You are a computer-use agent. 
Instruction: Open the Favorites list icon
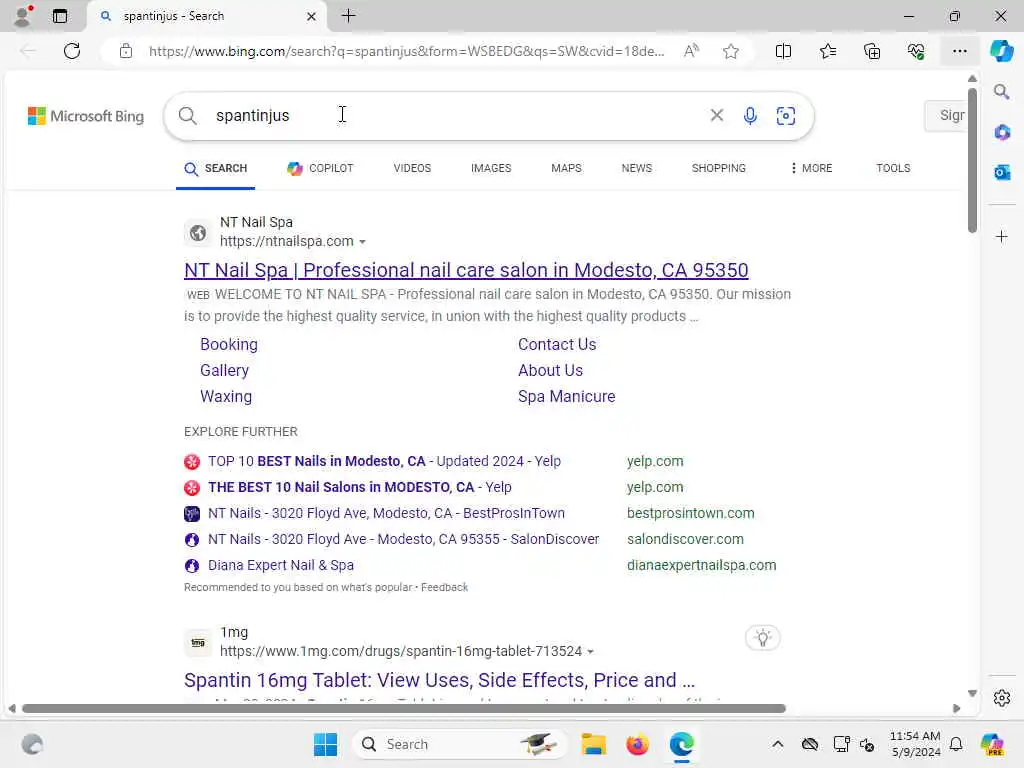pyautogui.click(x=827, y=51)
